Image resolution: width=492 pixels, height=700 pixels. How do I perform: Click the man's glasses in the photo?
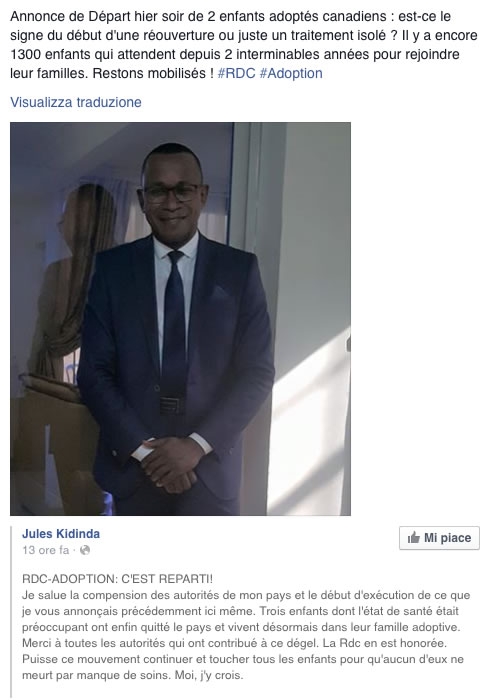click(171, 193)
